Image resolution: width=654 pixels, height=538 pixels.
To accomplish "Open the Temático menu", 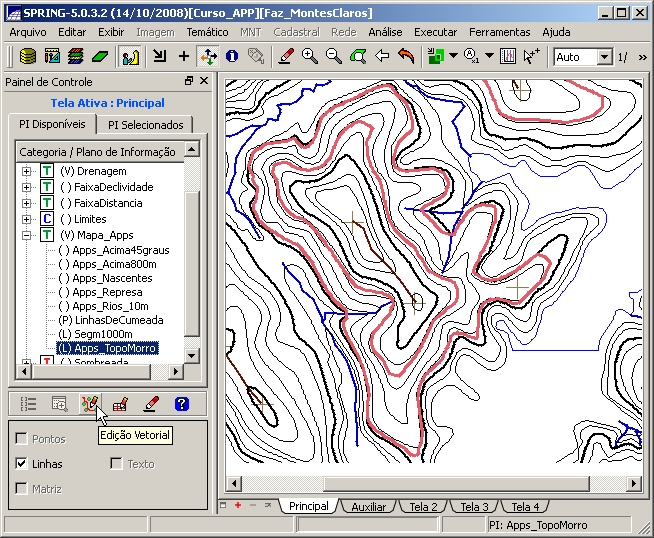I will (x=207, y=32).
